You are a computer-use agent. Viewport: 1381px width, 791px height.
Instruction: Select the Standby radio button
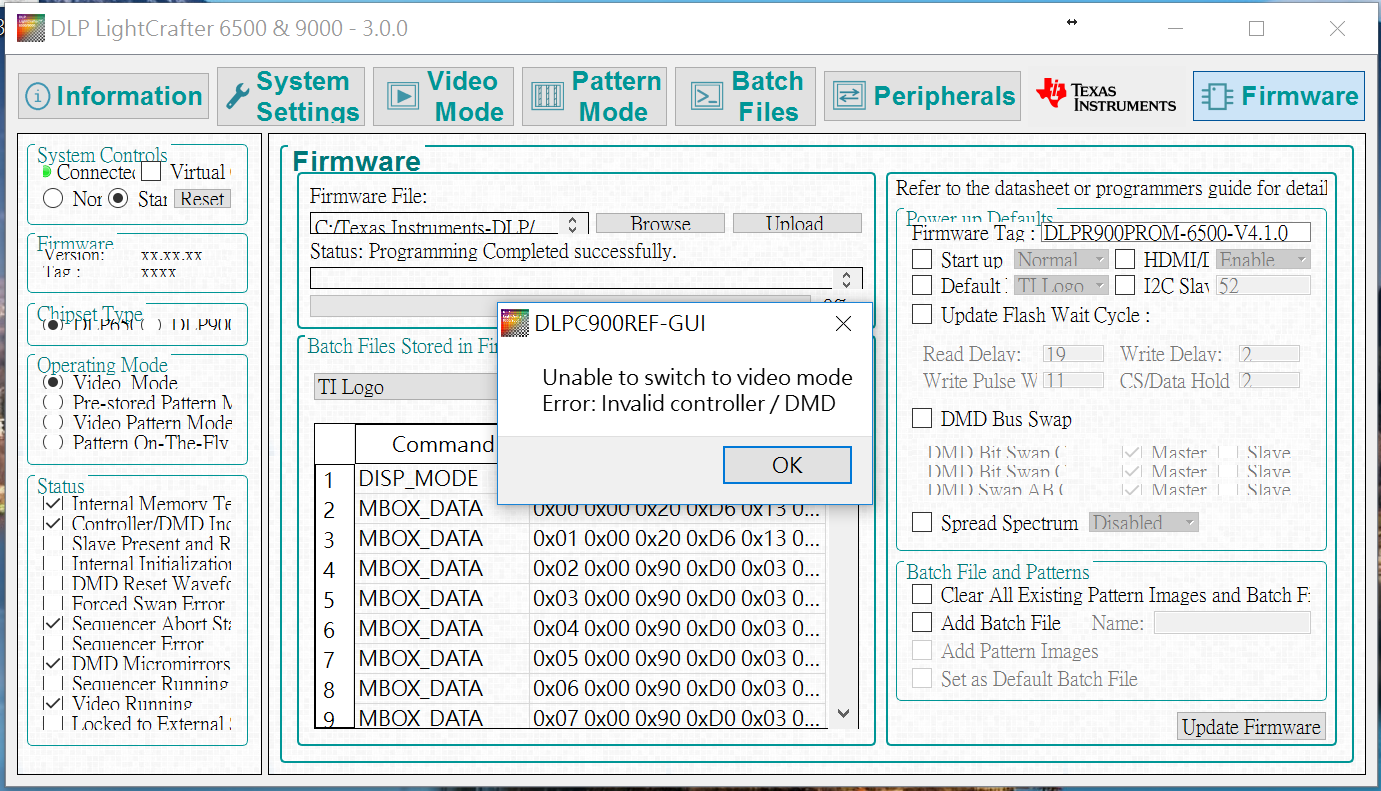coord(119,198)
